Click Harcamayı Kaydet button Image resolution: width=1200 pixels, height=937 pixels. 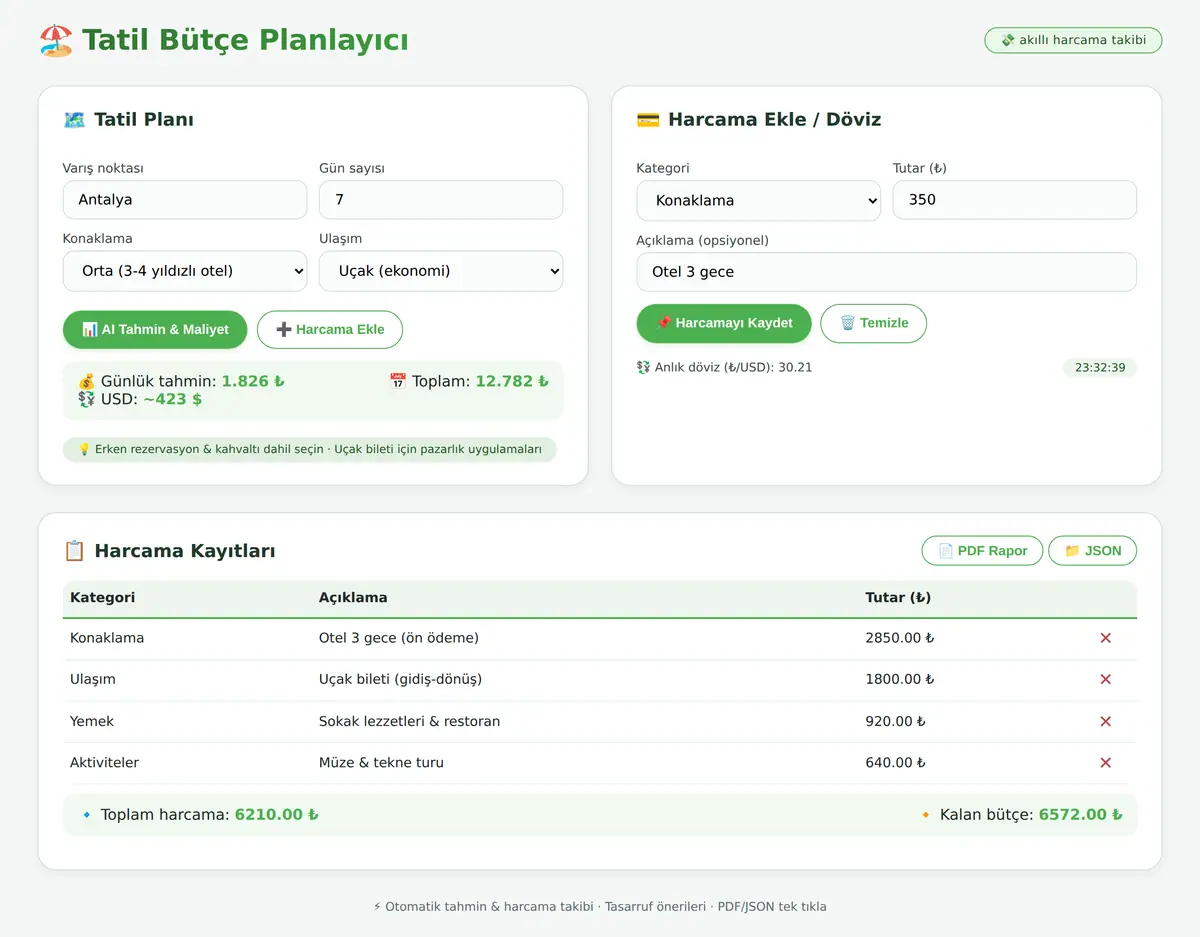[724, 323]
